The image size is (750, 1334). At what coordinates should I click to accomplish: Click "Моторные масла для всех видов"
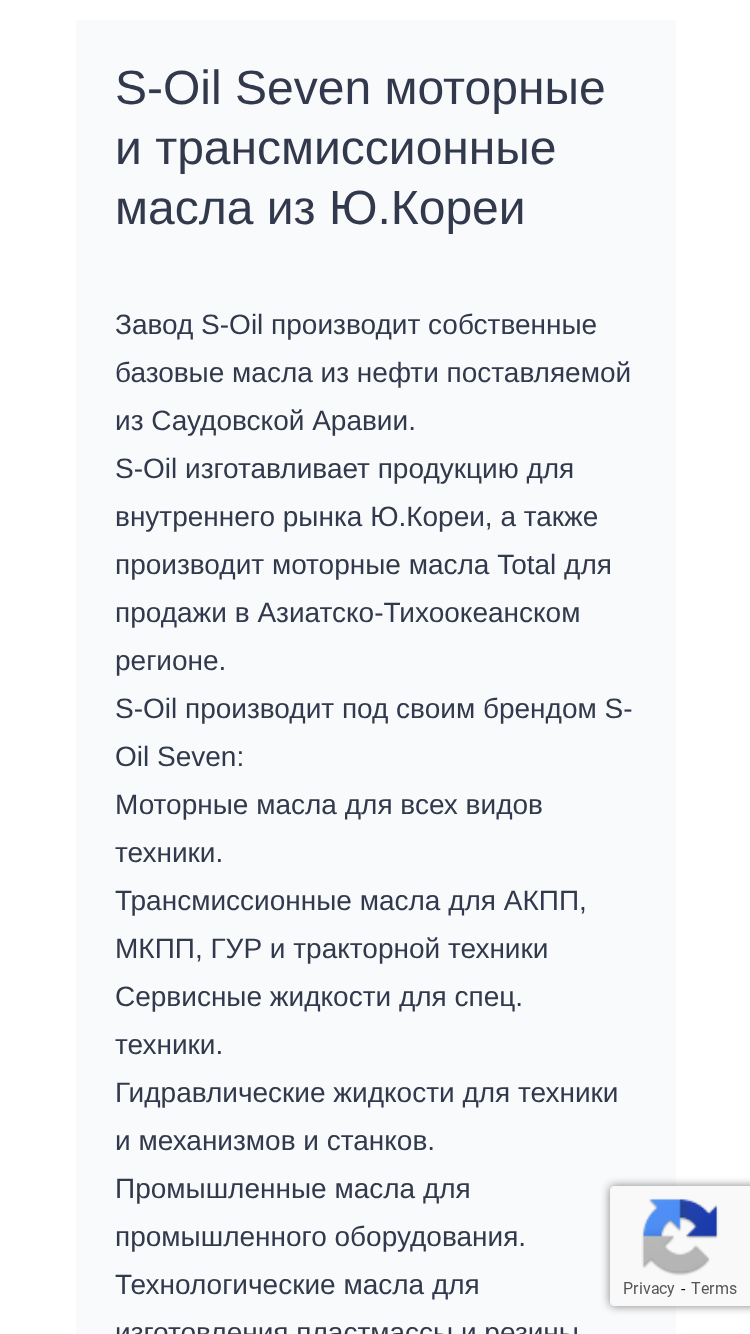tap(329, 805)
